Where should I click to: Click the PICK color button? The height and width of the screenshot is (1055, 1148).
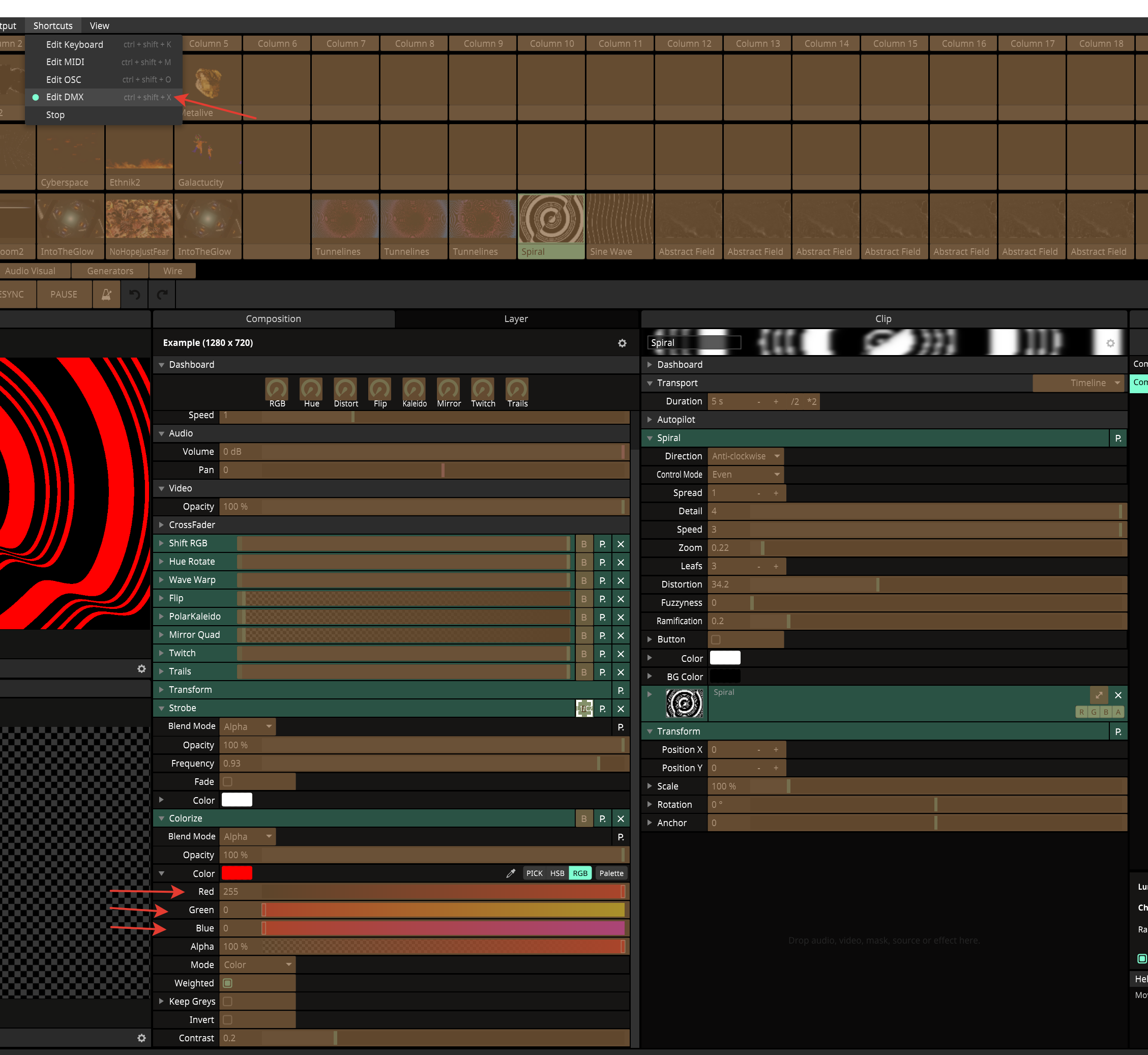534,873
